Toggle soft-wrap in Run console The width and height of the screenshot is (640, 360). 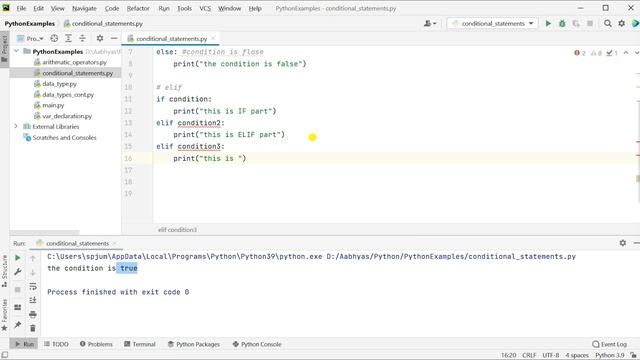pyautogui.click(x=33, y=286)
